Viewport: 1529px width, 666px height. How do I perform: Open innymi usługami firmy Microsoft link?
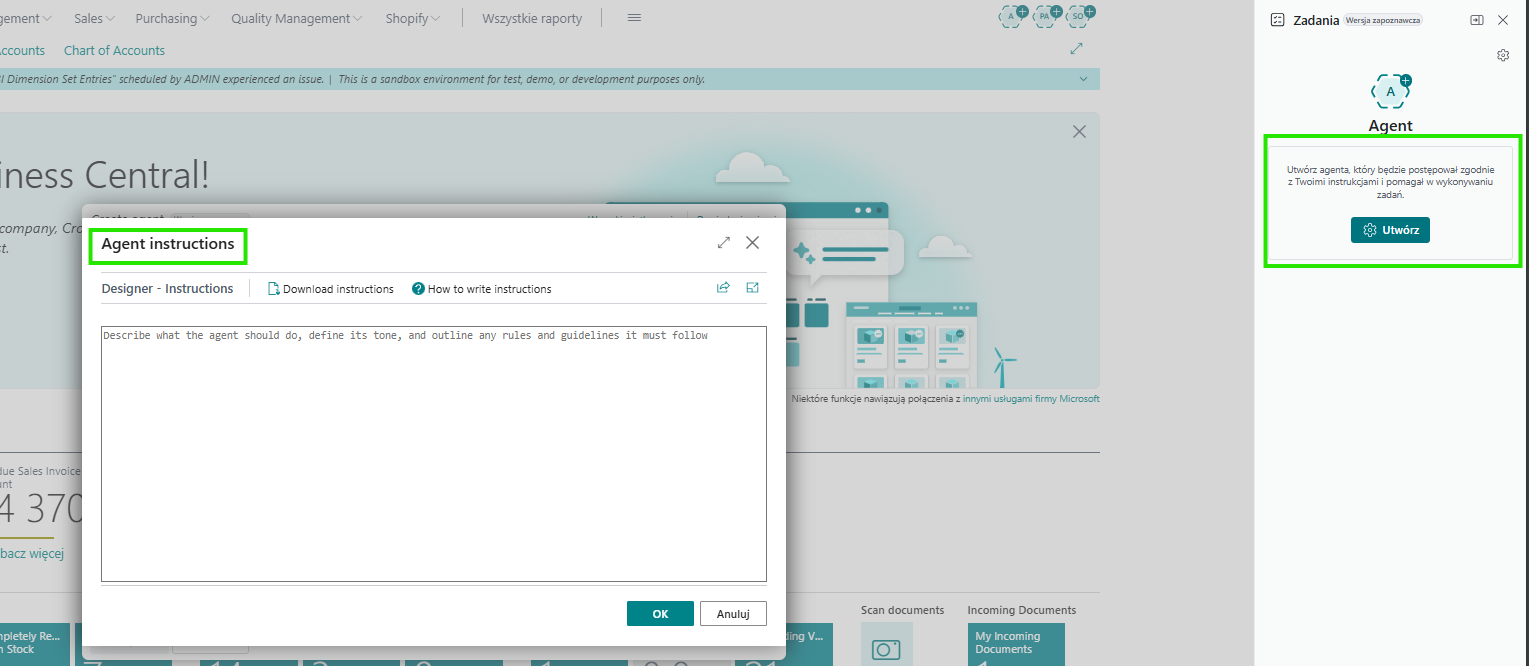click(x=1031, y=398)
